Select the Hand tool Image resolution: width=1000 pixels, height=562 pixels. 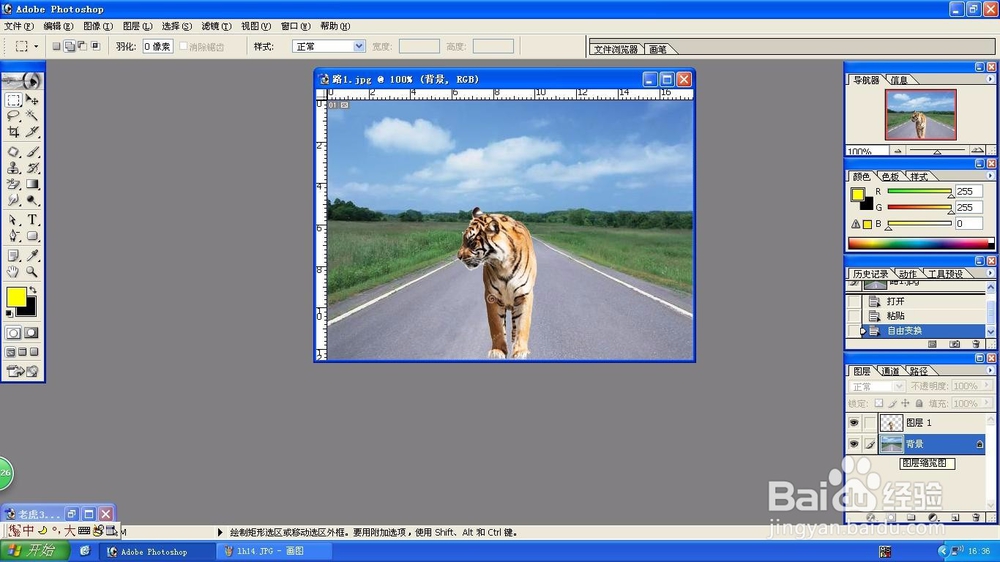[x=13, y=271]
